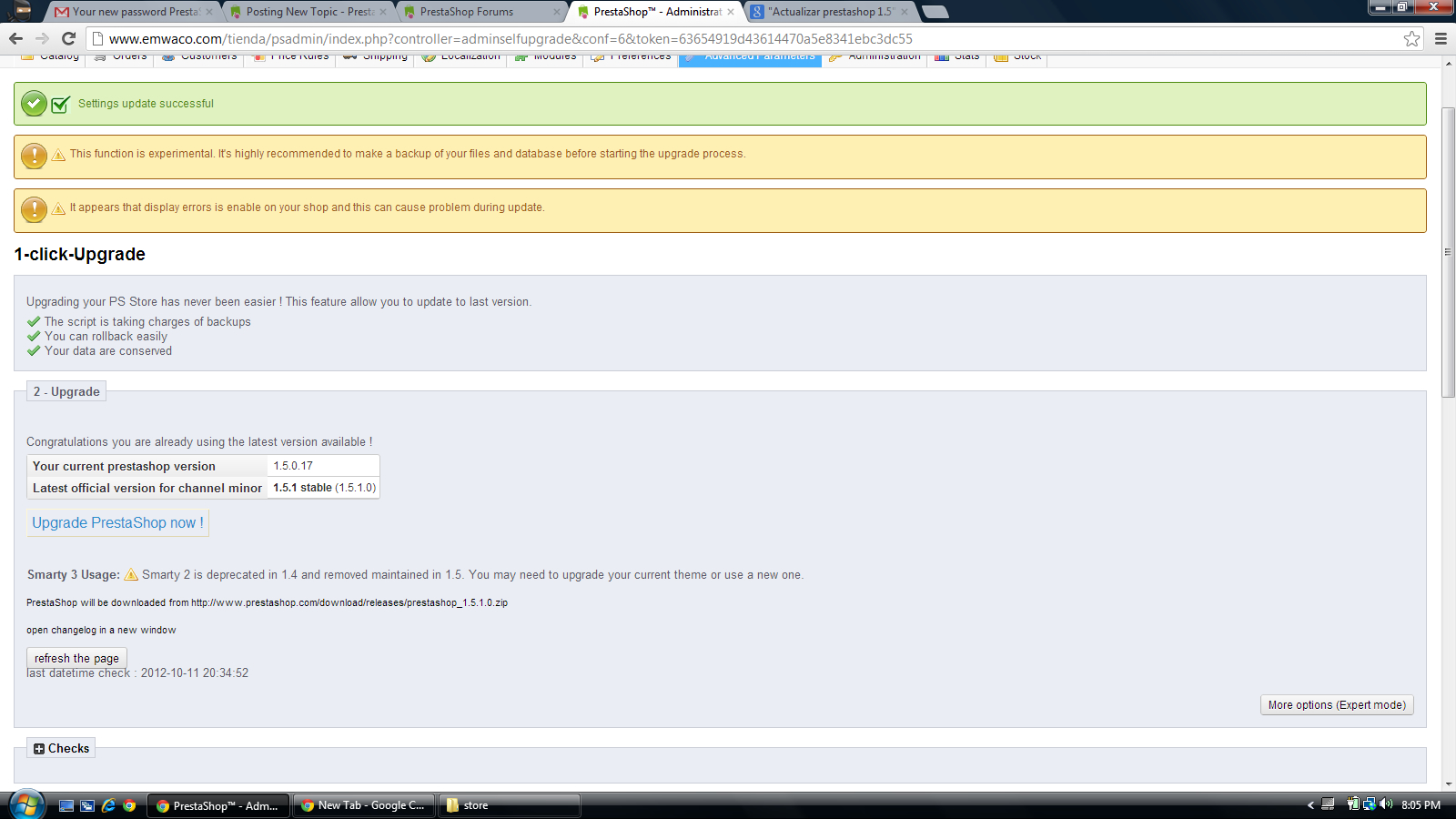Screen dimensions: 1456x819
Task: Close the PrestaShop Forums tab
Action: click(x=557, y=12)
